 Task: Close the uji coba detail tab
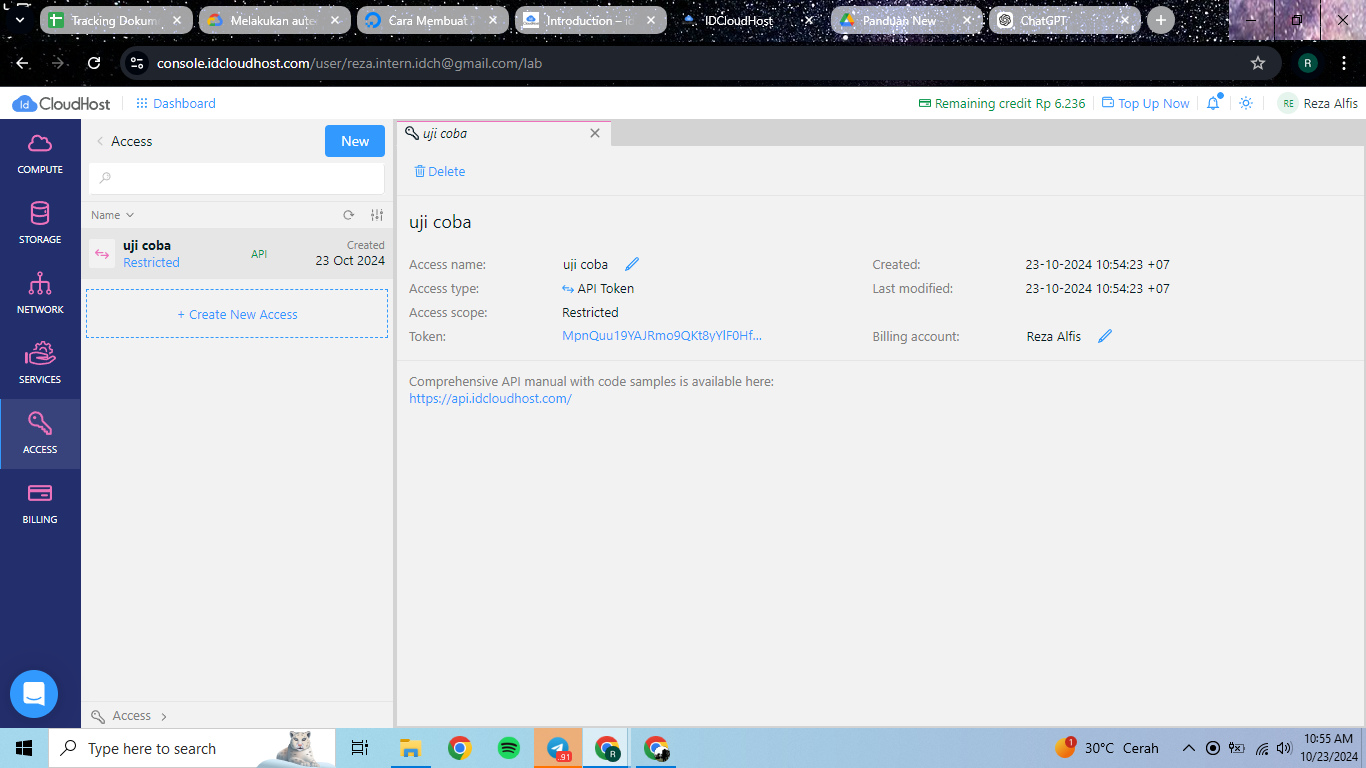pos(595,133)
